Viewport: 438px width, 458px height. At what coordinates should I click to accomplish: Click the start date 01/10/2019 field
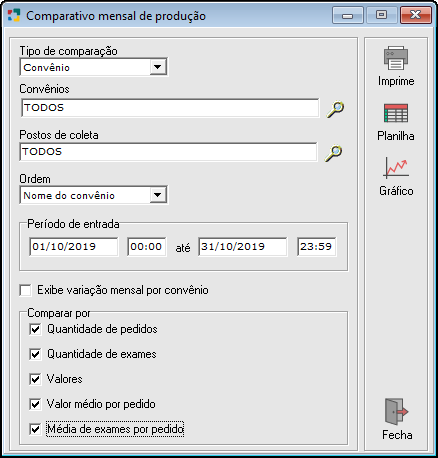pyautogui.click(x=74, y=247)
